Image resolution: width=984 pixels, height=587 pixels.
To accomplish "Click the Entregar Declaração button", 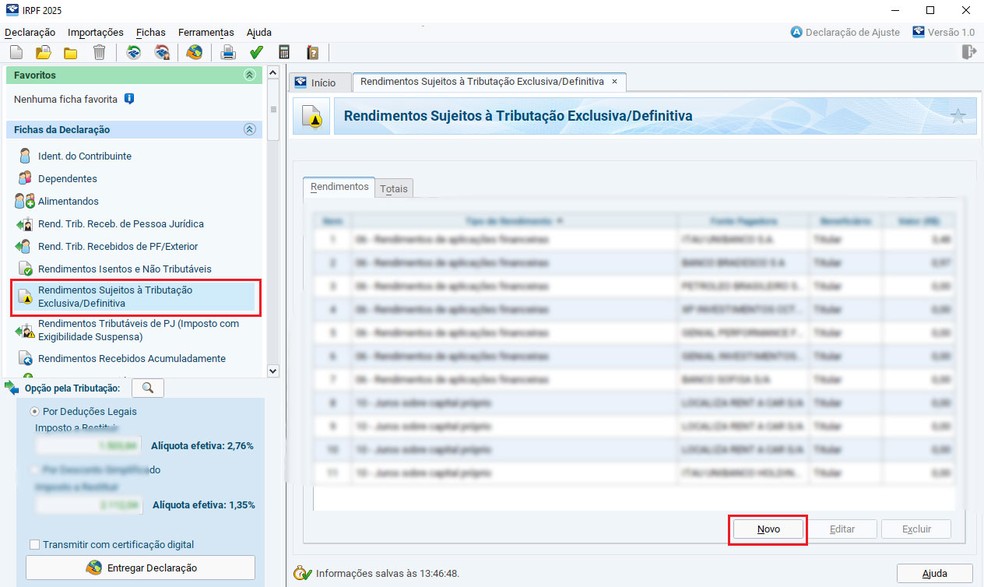I will click(x=140, y=568).
